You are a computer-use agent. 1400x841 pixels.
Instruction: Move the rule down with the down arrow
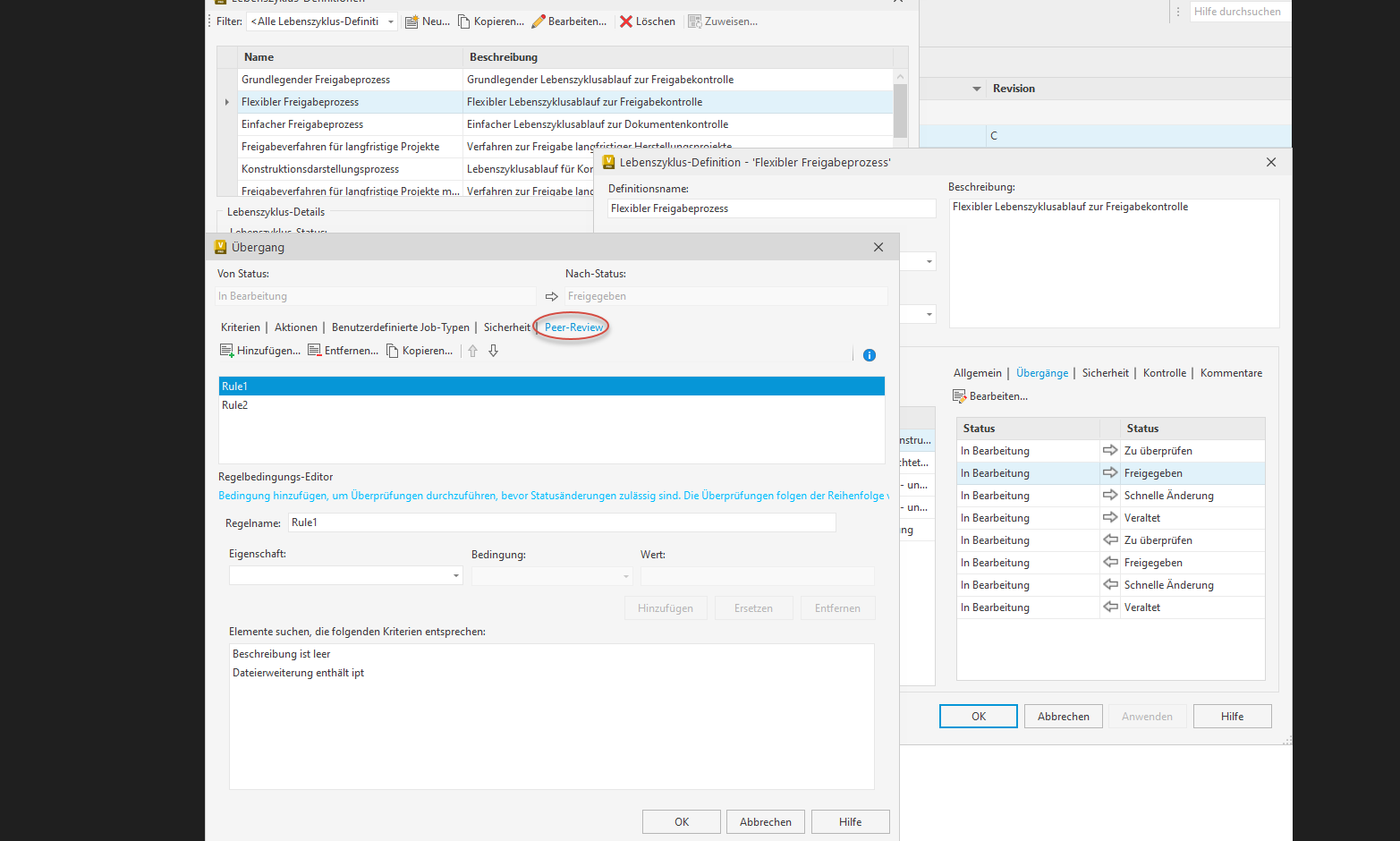[493, 351]
